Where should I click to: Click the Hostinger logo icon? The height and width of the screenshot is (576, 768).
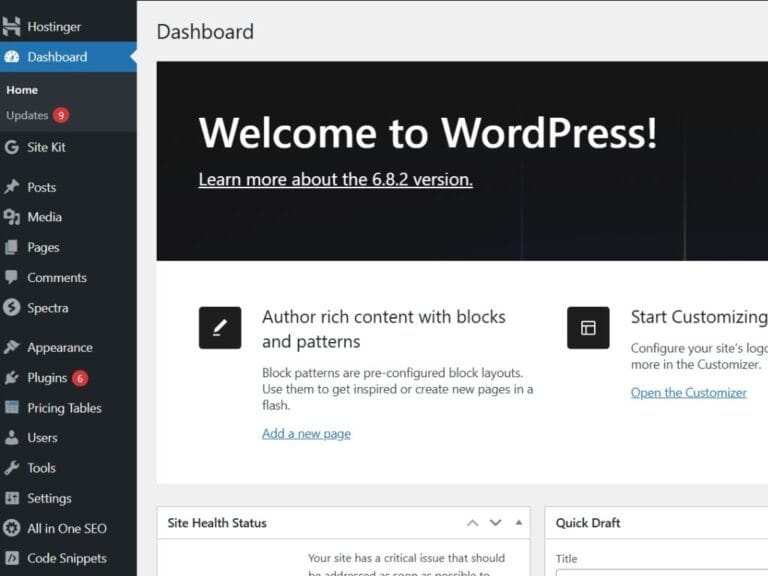[x=11, y=26]
